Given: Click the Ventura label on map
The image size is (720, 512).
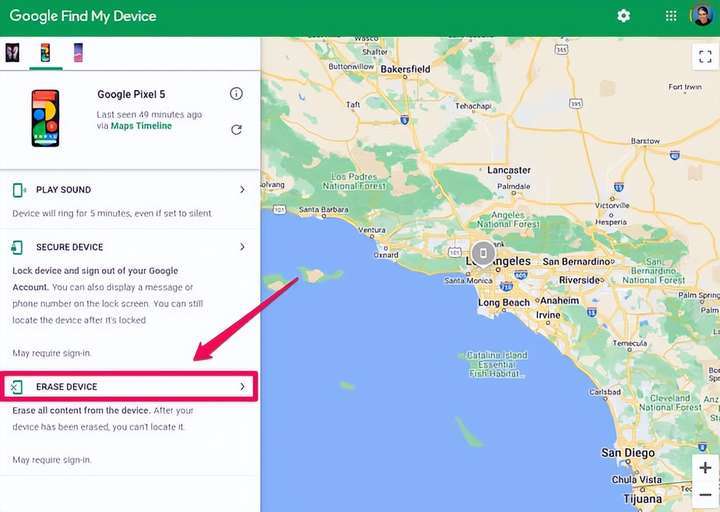Looking at the screenshot, I should point(371,230).
